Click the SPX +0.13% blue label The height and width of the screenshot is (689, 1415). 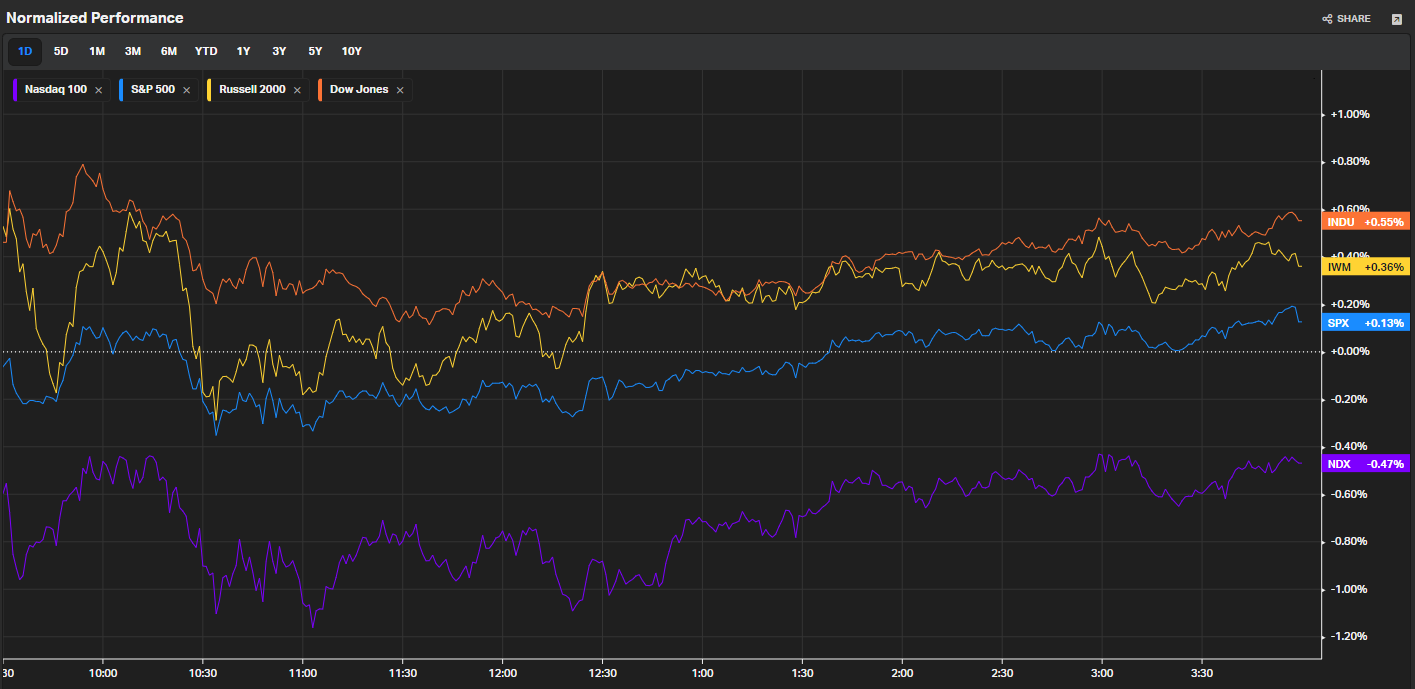click(1365, 322)
